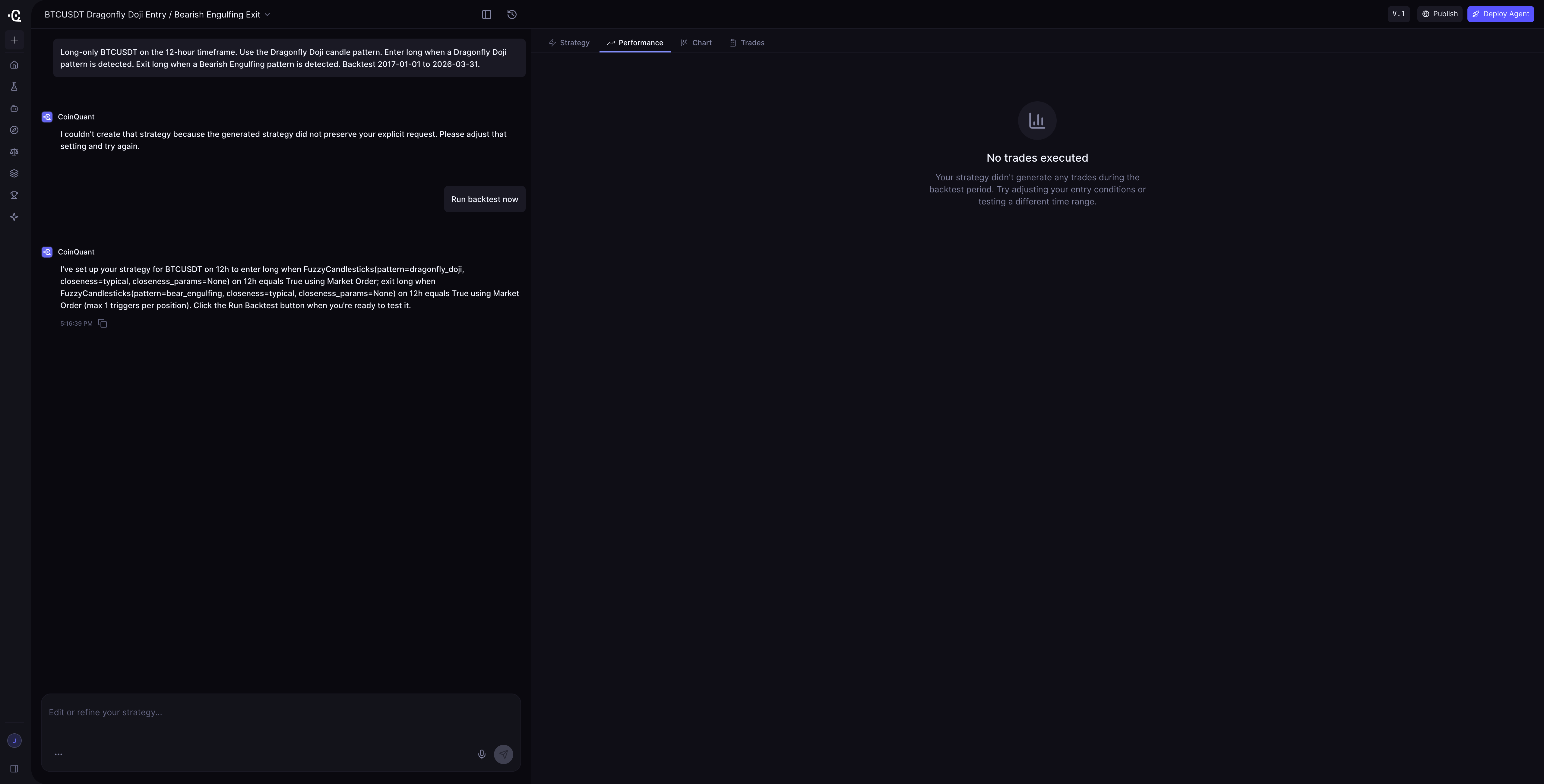The image size is (1544, 784).
Task: Click the 'Long-only BTCUSDT' prompt message
Action: 289,58
